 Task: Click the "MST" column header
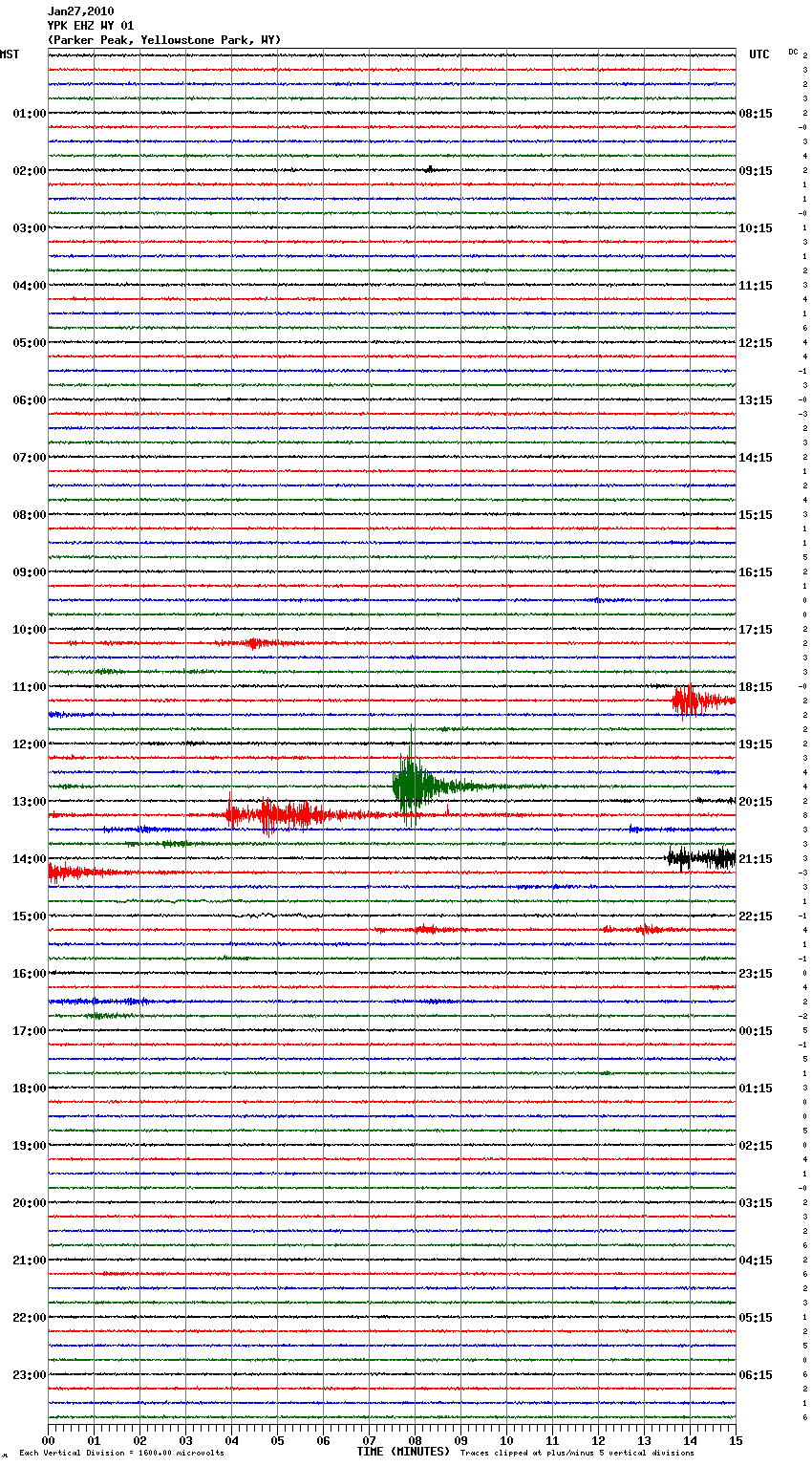pos(10,54)
